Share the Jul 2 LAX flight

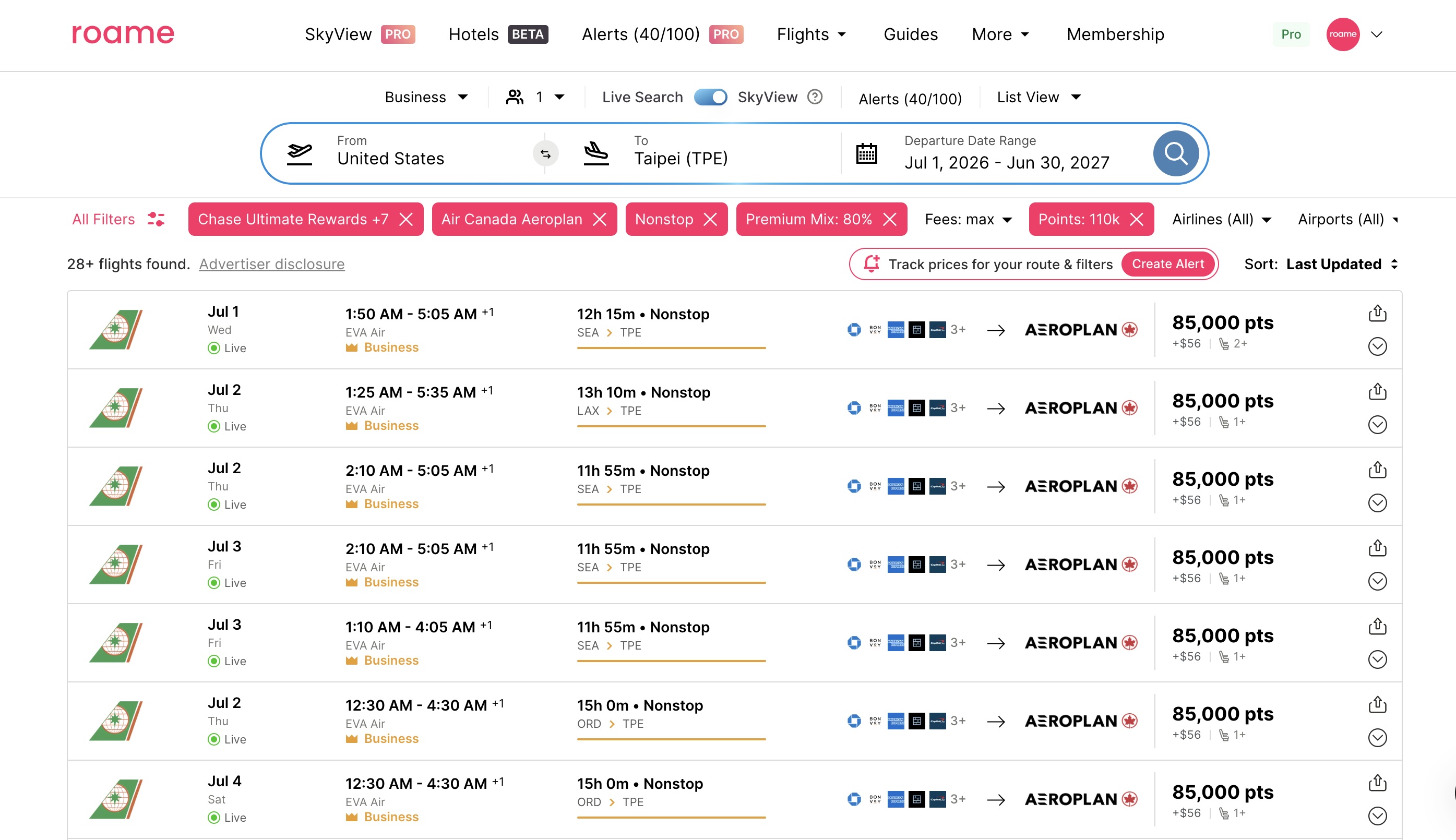point(1377,392)
